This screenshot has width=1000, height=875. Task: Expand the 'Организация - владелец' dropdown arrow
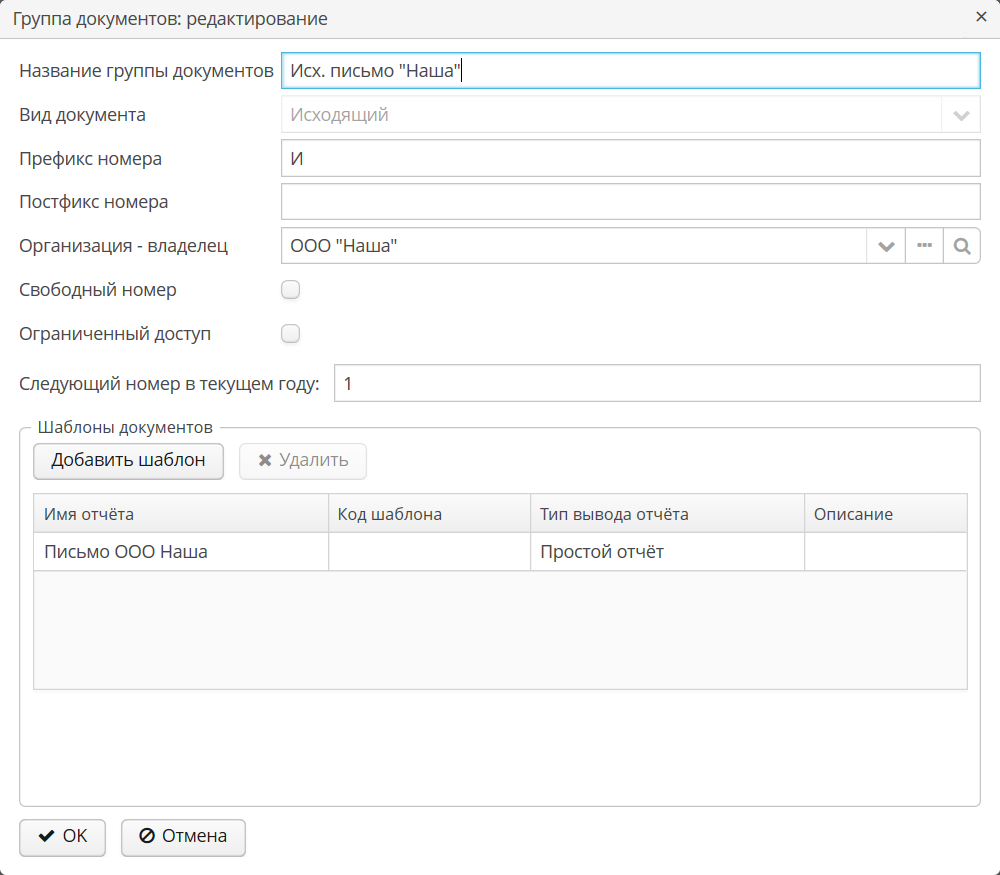885,246
